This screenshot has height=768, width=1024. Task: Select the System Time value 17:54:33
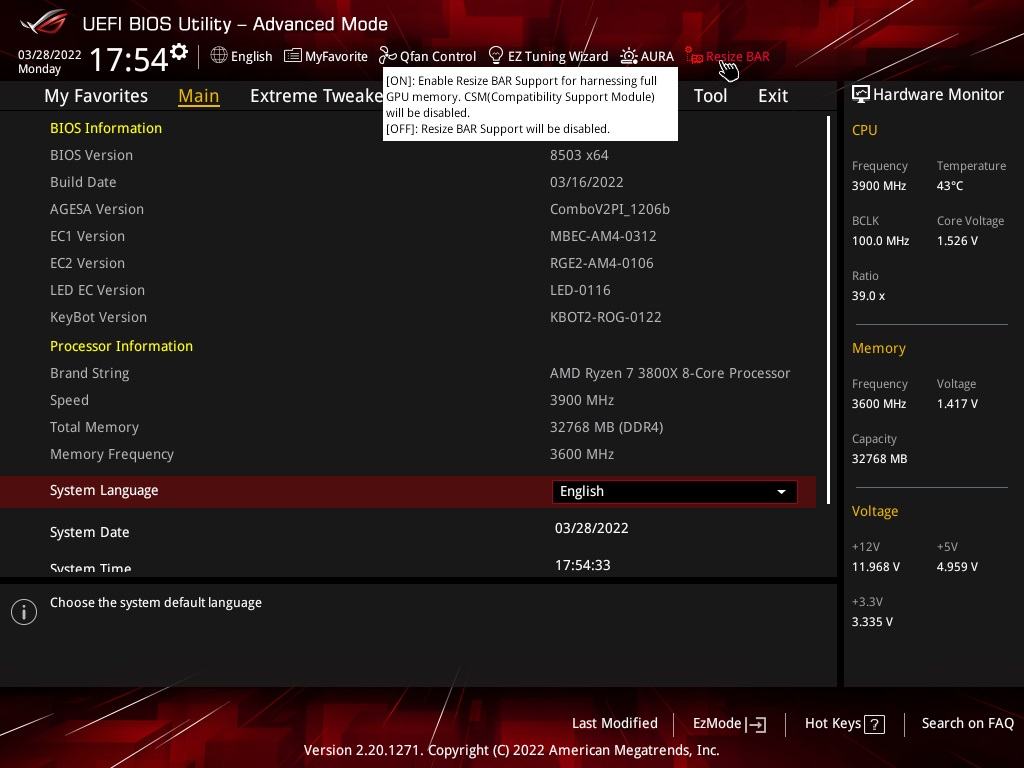point(583,565)
